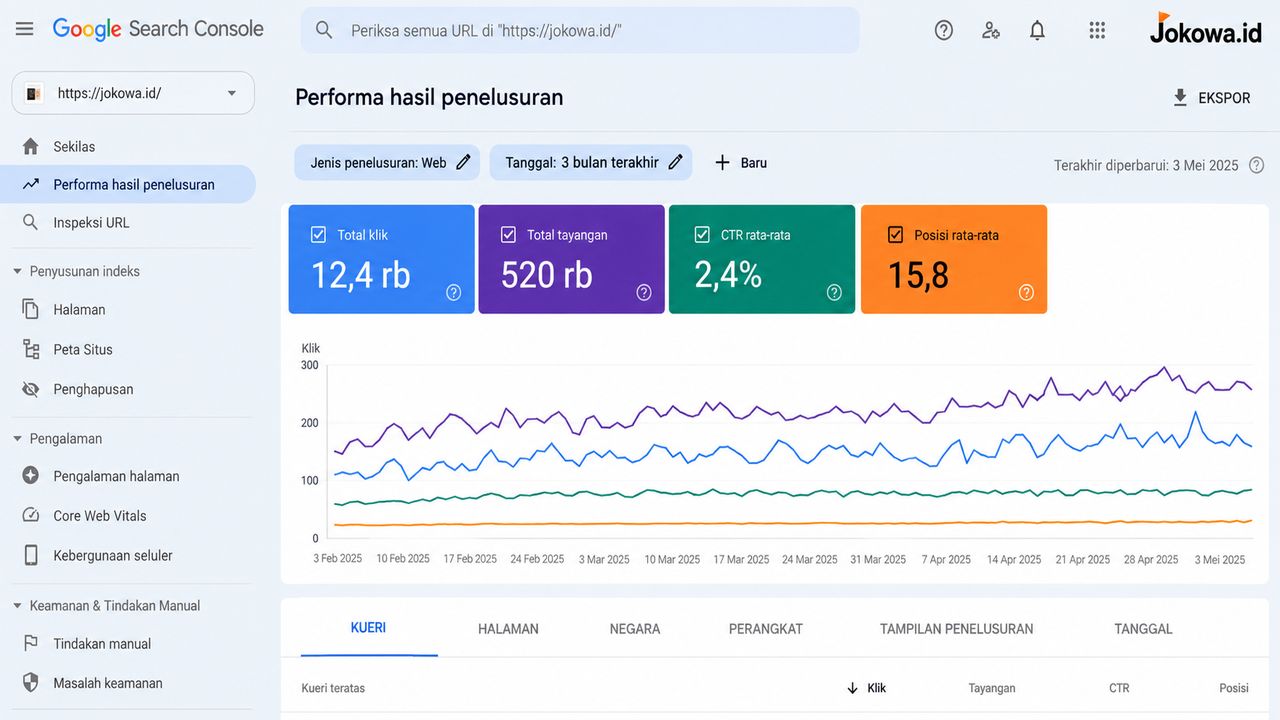Viewport: 1280px width, 720px height.
Task: Switch to the TANGGAL tab
Action: (x=1143, y=629)
